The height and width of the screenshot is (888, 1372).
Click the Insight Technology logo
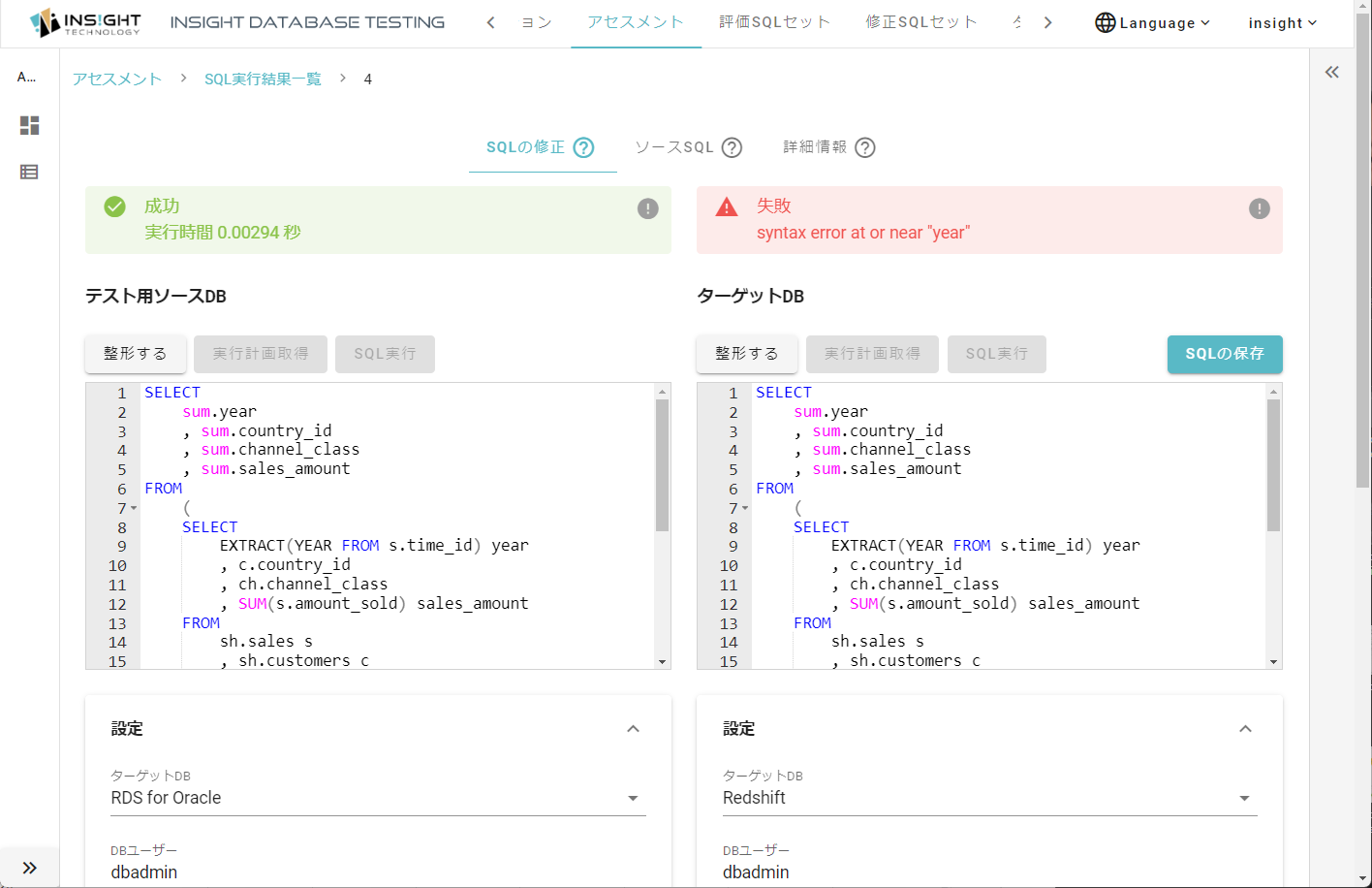point(85,23)
